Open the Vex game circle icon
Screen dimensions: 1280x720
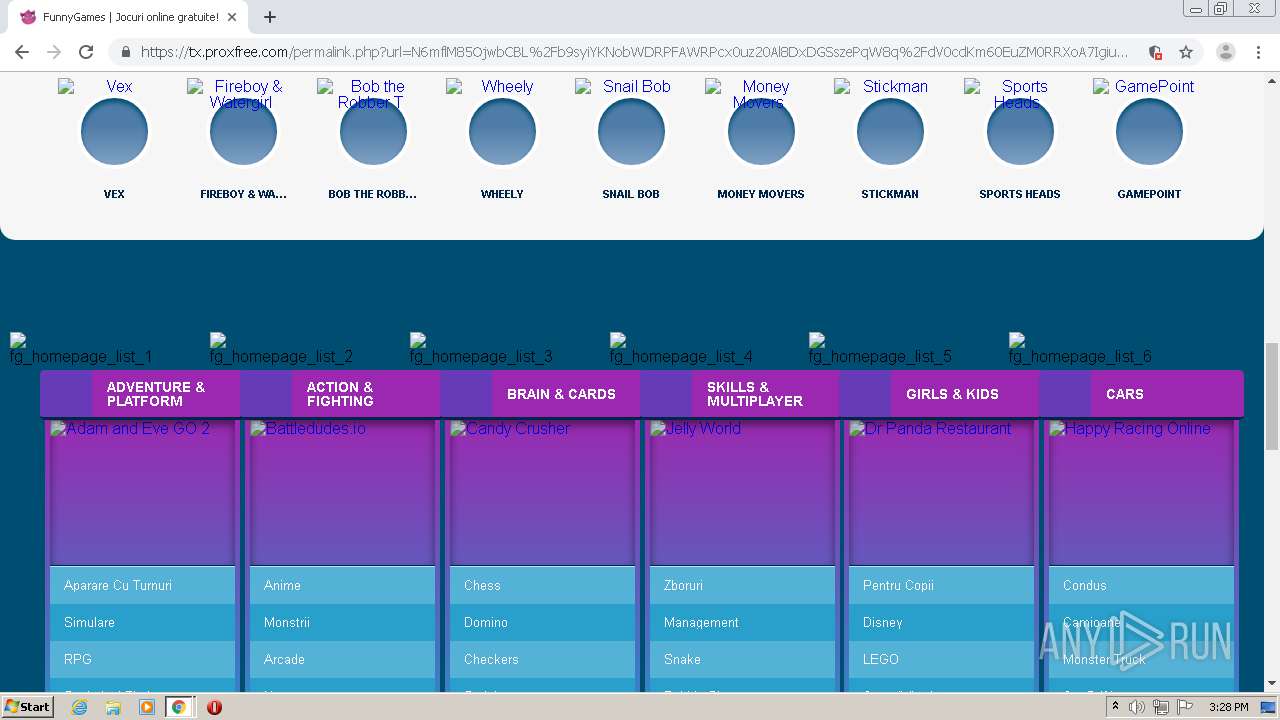(114, 131)
